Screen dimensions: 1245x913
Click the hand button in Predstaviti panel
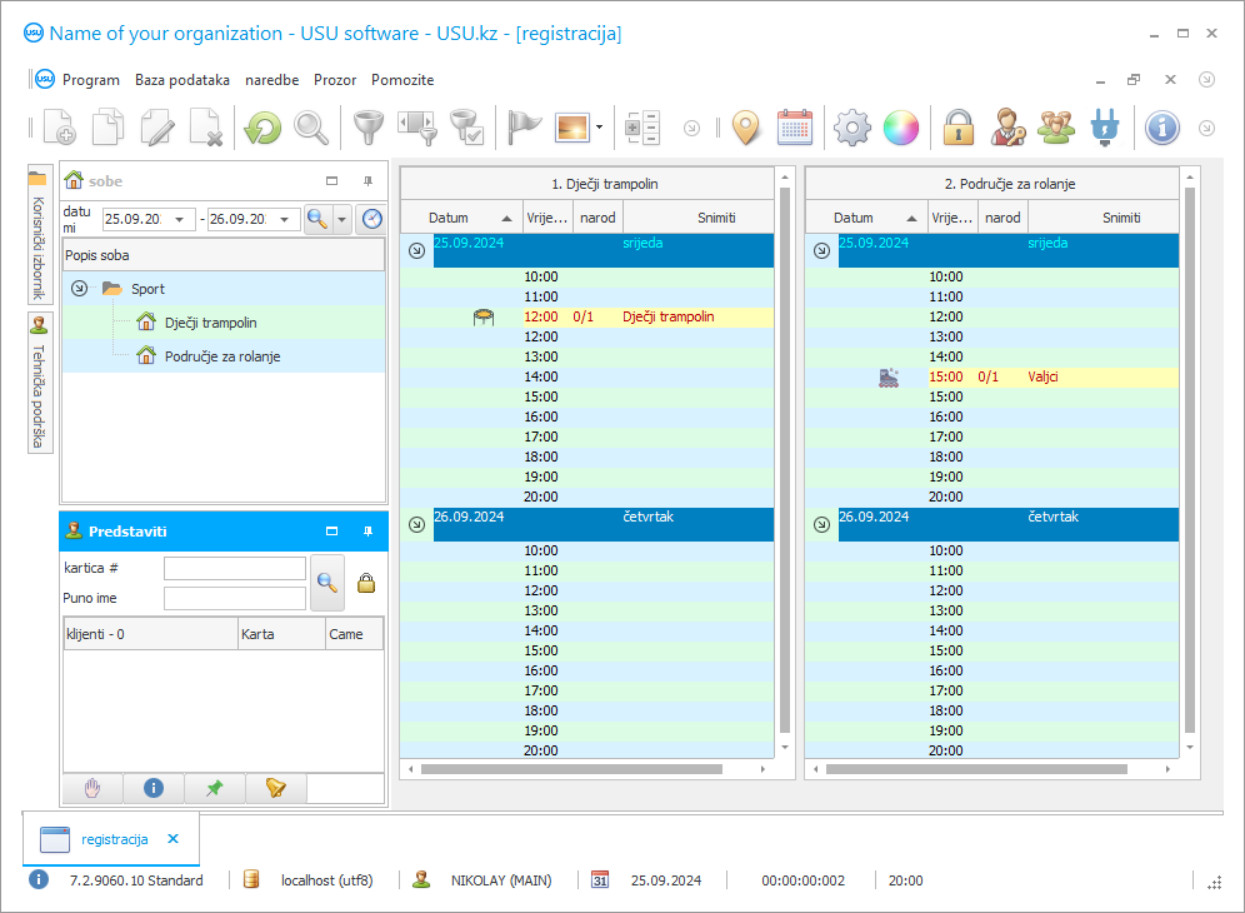(x=93, y=788)
